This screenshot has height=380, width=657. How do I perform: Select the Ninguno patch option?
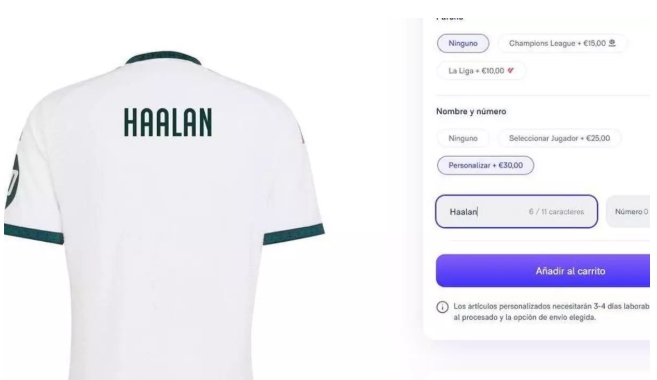pyautogui.click(x=463, y=43)
